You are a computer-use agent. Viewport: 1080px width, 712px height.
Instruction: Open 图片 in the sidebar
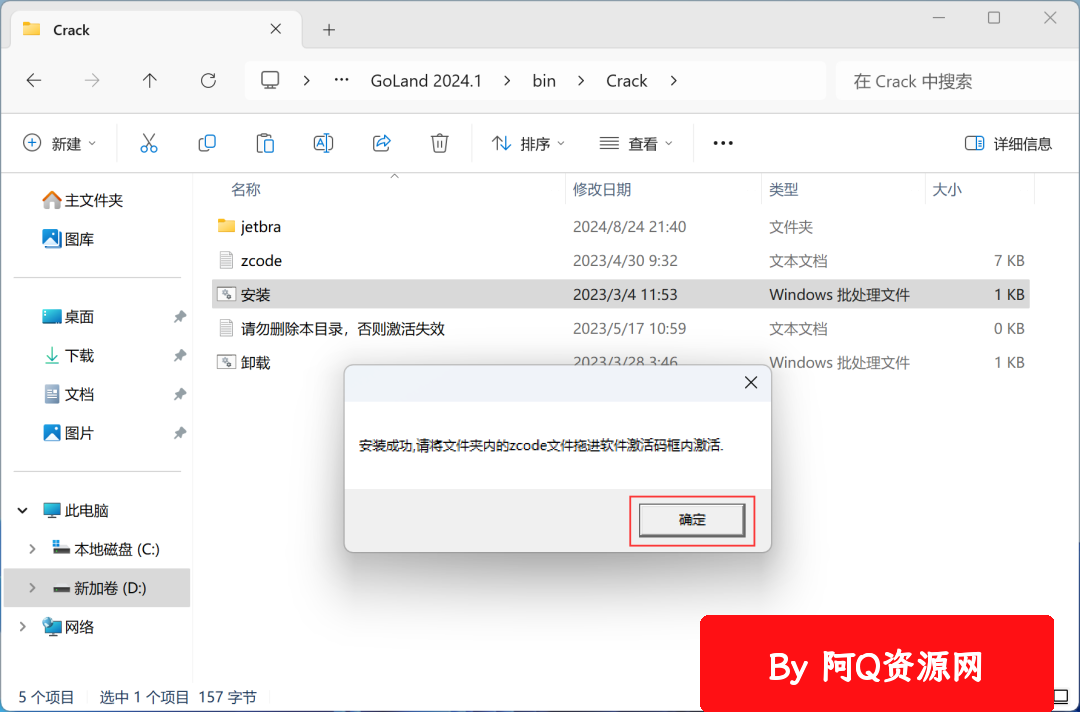[x=68, y=433]
